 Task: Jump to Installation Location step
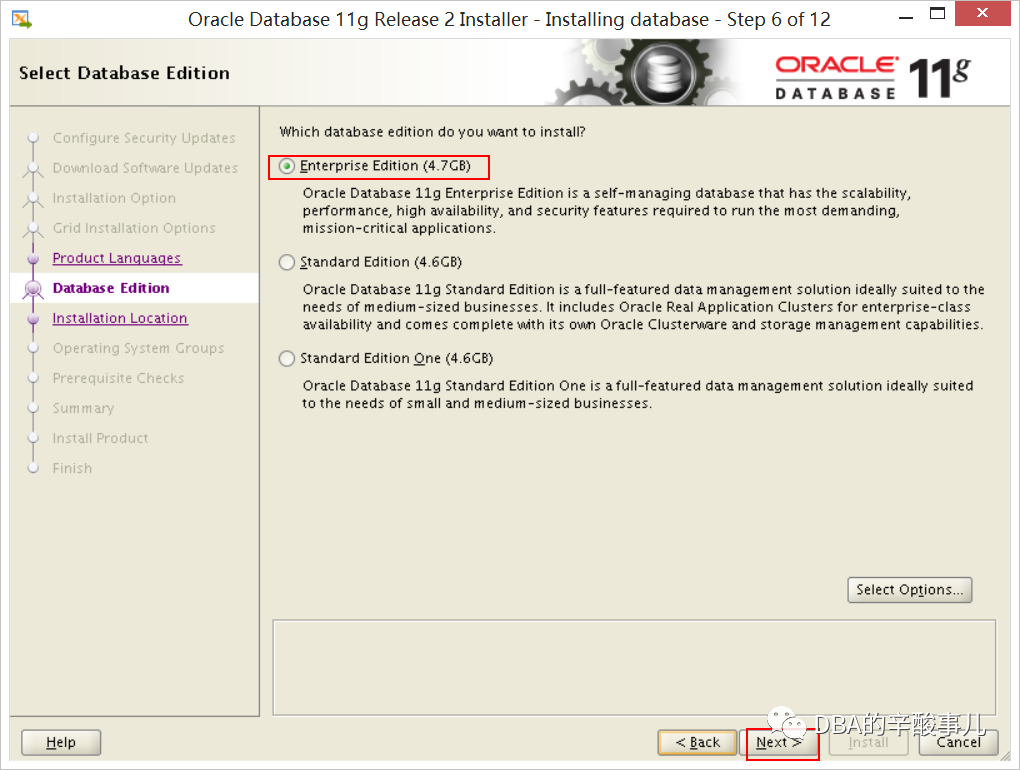pyautogui.click(x=120, y=318)
